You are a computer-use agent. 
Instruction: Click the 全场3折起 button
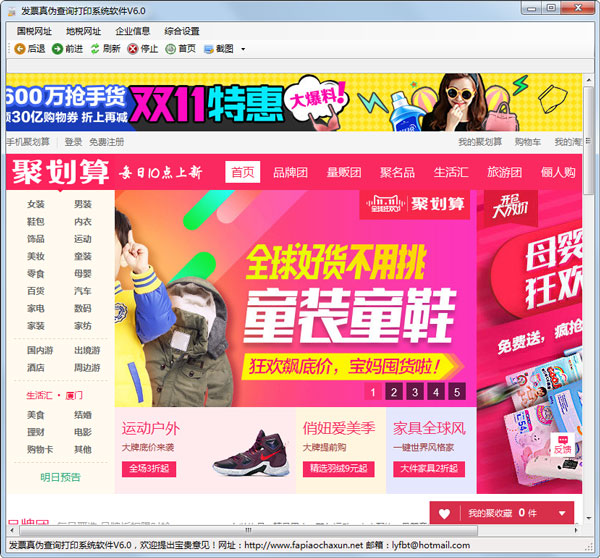(x=149, y=469)
